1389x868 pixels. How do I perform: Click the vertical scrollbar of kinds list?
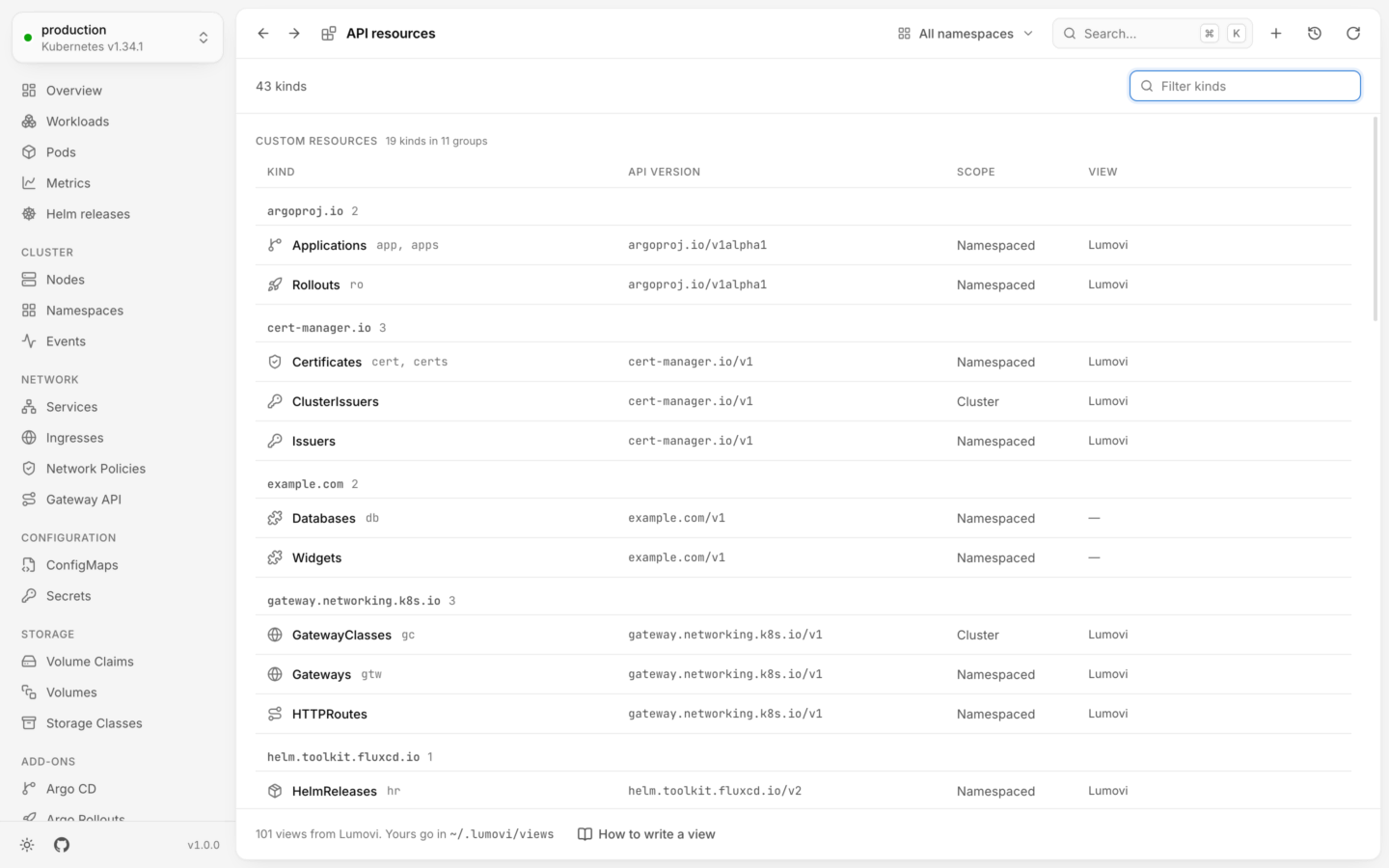point(1375,220)
